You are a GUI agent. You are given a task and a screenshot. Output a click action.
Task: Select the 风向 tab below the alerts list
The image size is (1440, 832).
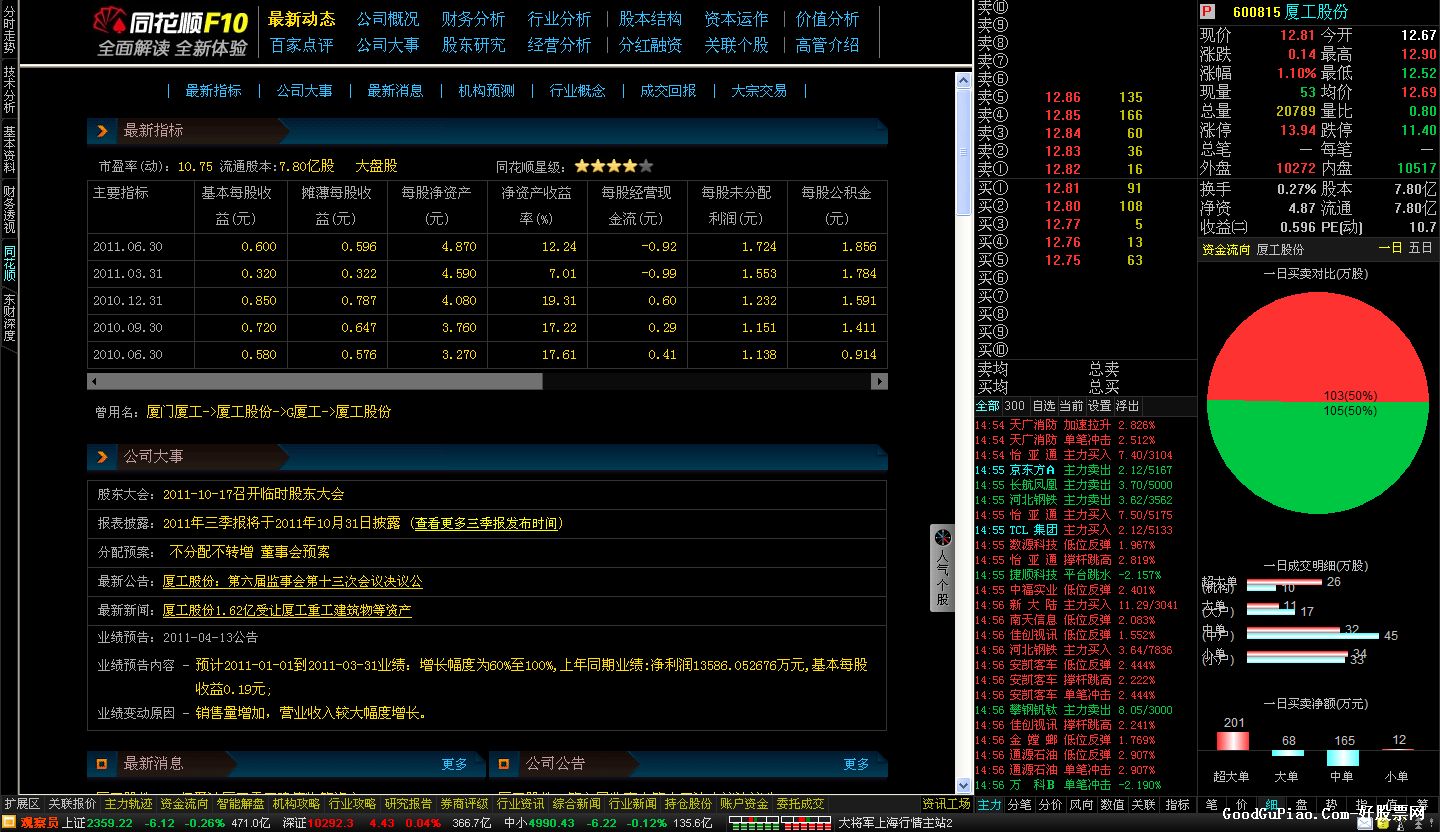(x=1082, y=804)
